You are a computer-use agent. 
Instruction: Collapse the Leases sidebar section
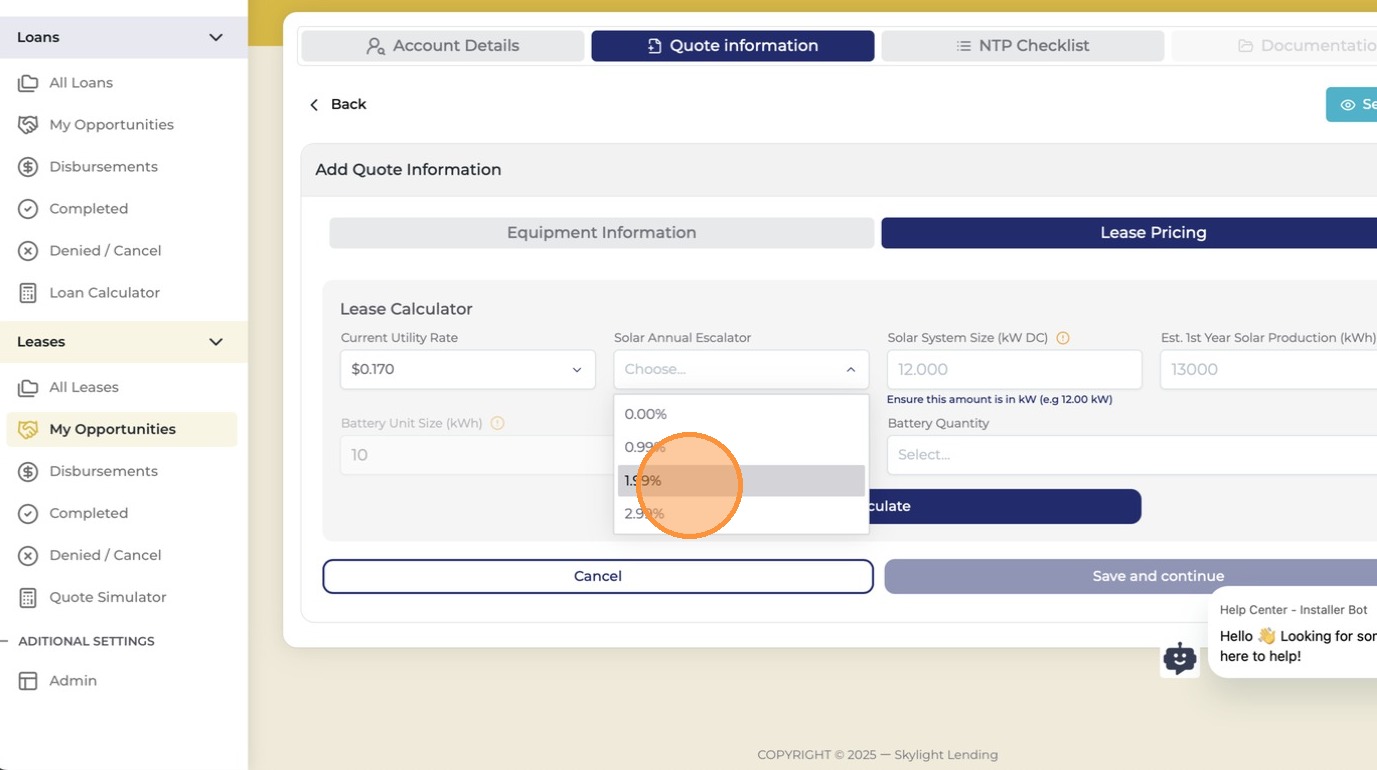pos(216,342)
